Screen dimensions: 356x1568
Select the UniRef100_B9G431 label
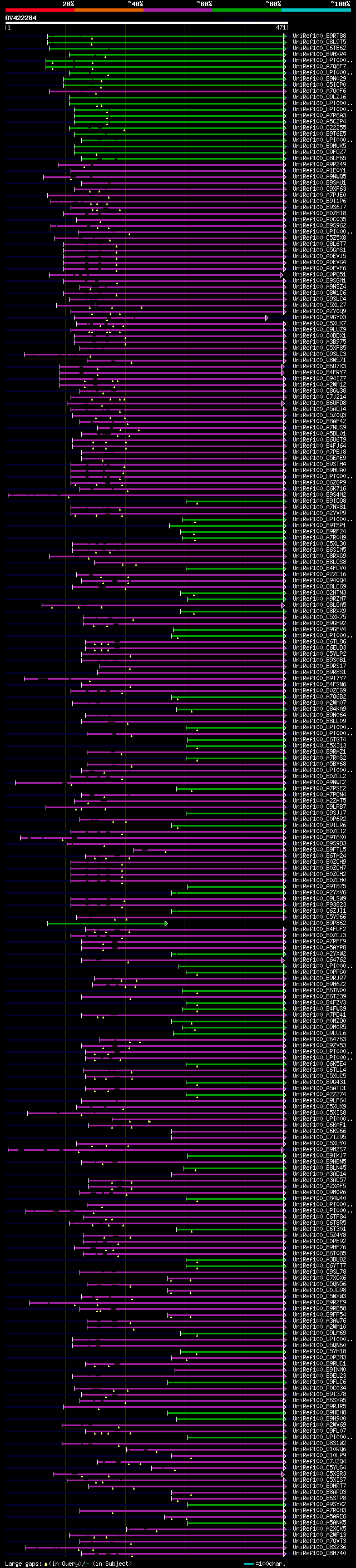[319, 1082]
